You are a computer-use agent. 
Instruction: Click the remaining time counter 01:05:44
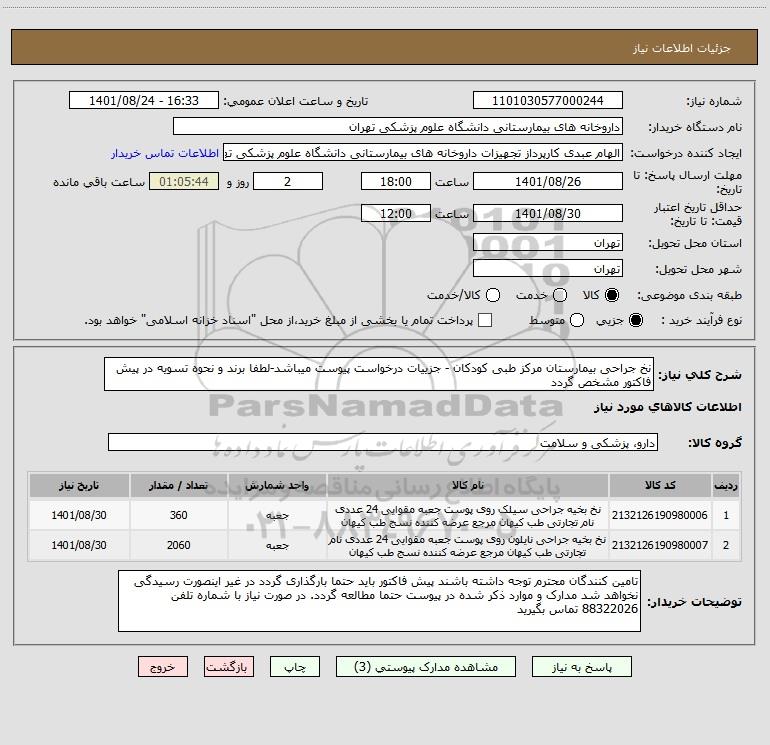point(184,181)
